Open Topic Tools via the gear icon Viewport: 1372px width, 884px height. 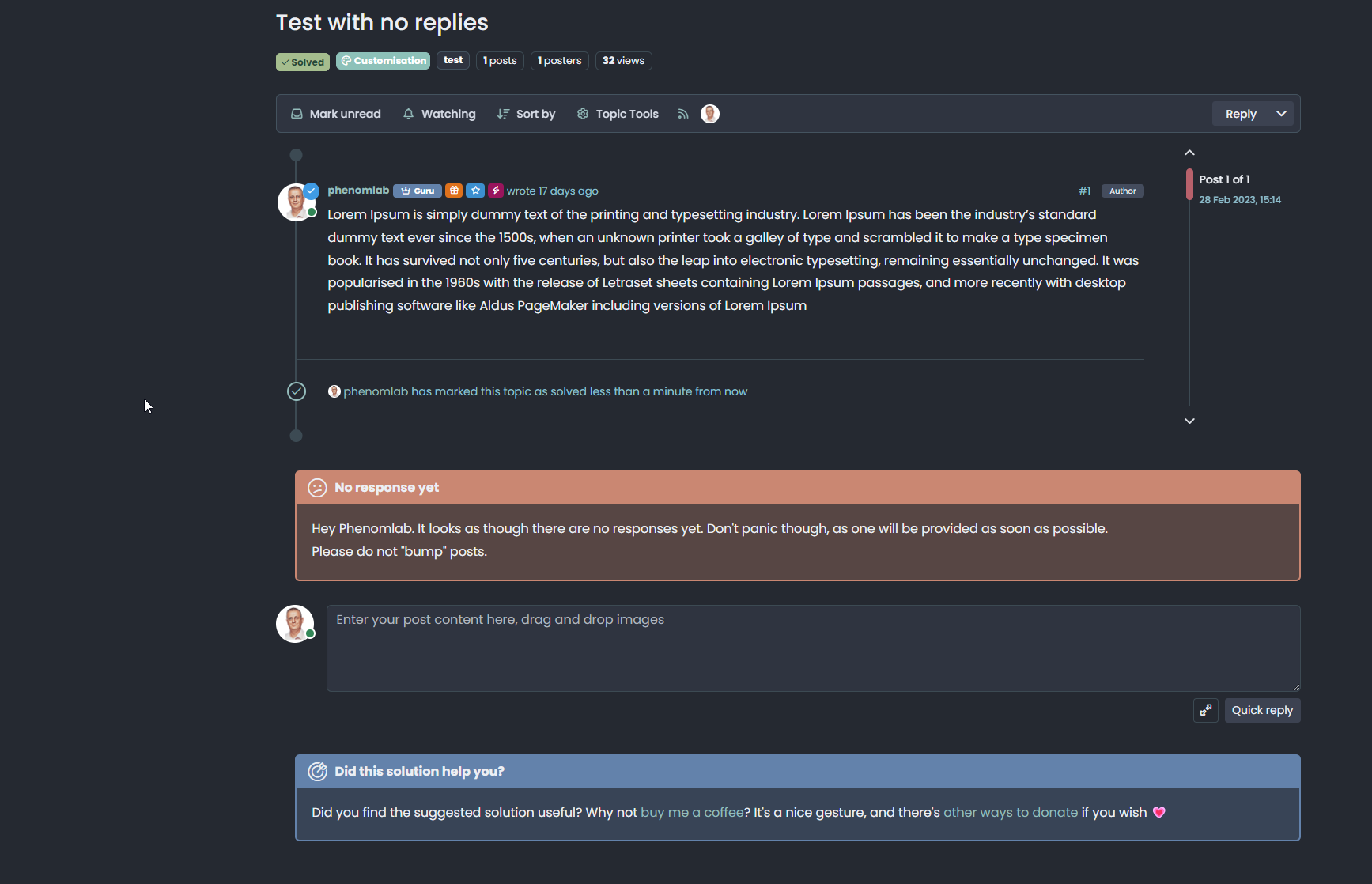tap(582, 113)
